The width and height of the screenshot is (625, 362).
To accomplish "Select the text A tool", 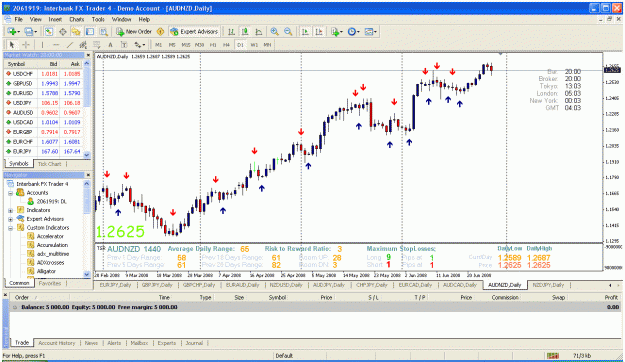I will pyautogui.click(x=110, y=45).
